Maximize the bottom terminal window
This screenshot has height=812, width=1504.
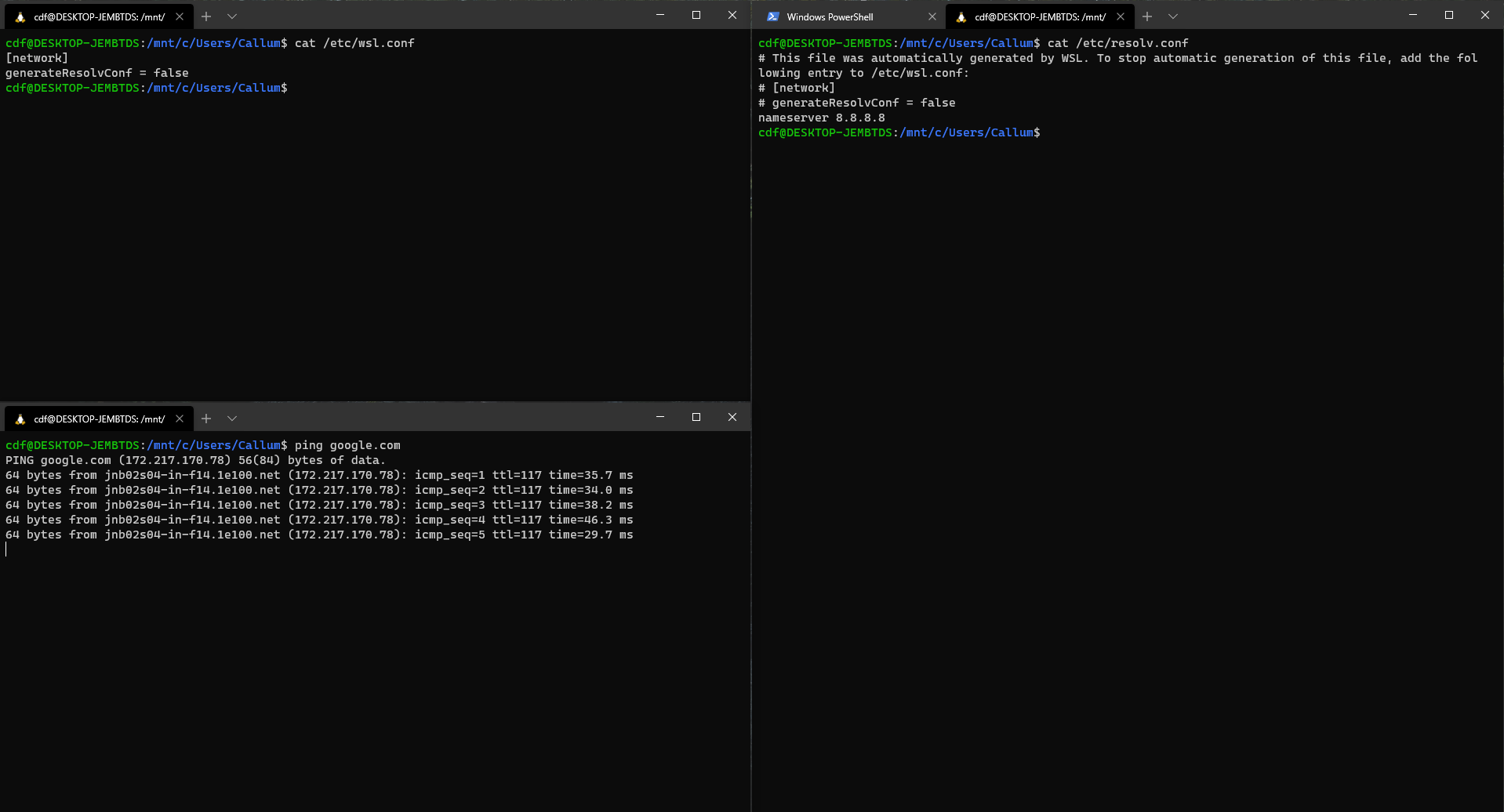click(696, 417)
